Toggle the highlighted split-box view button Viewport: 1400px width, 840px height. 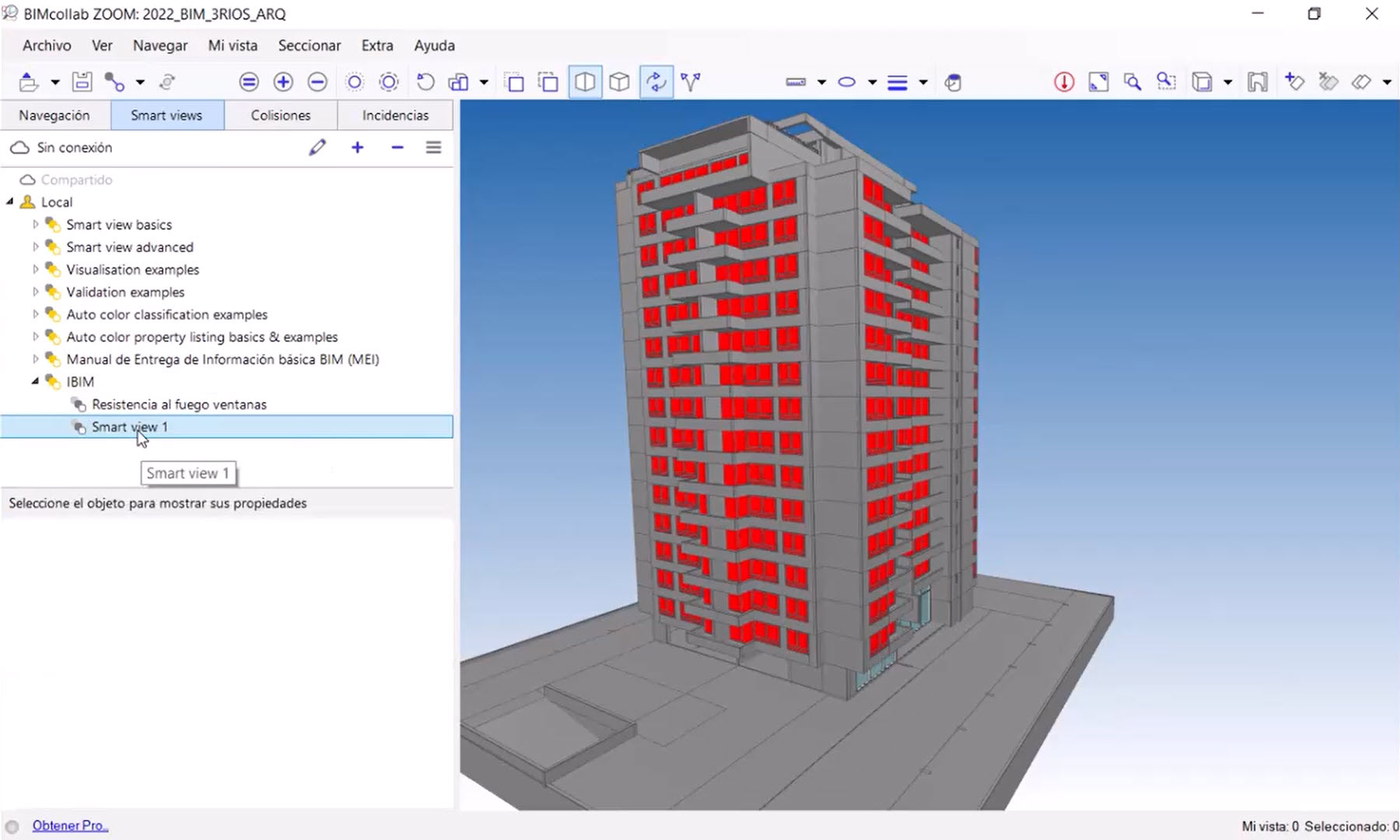coord(585,82)
